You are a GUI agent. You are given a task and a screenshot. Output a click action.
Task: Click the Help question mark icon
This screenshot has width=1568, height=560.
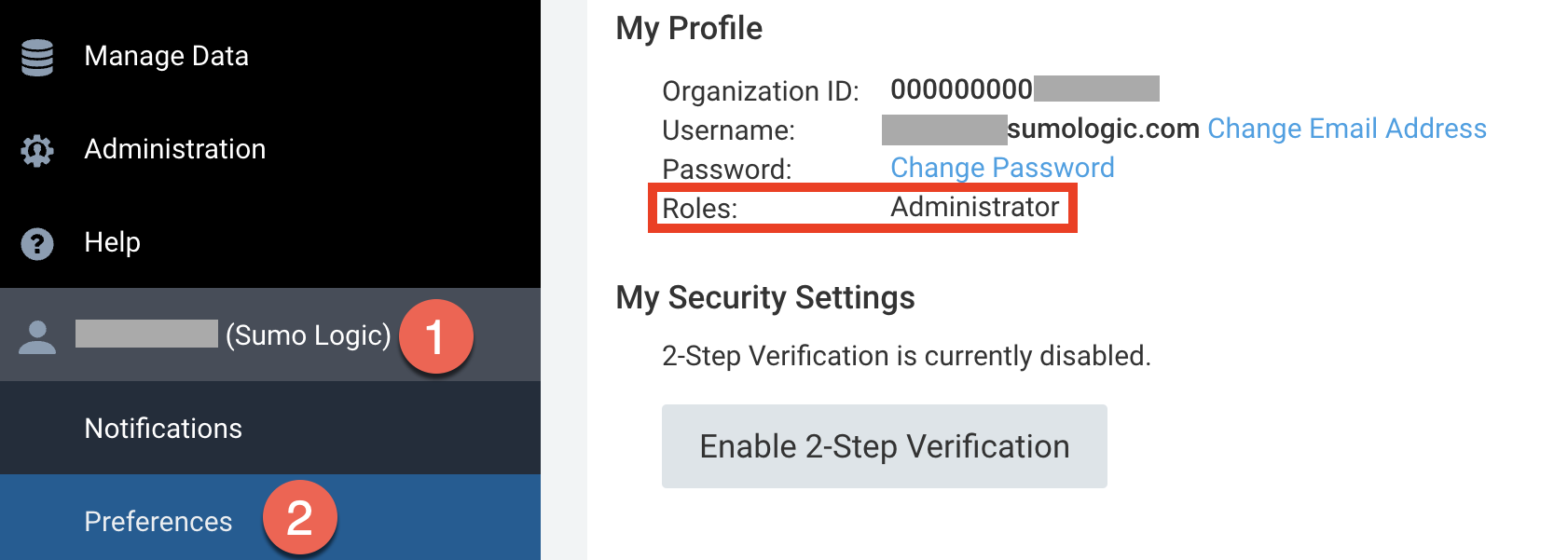pyautogui.click(x=37, y=243)
